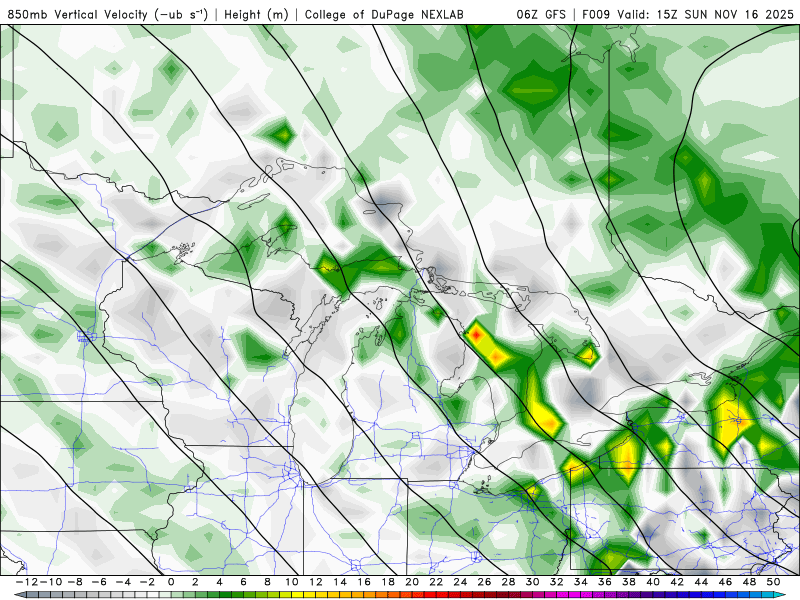
Task: Click the '40' color scale label
Action: pos(653,582)
